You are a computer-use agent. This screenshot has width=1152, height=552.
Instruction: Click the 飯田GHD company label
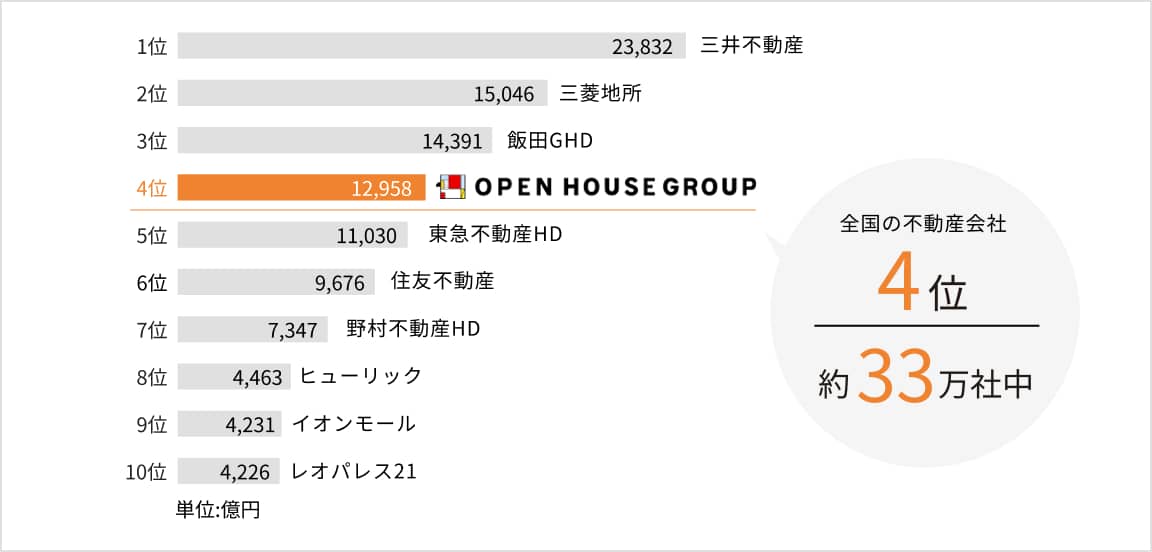click(550, 141)
